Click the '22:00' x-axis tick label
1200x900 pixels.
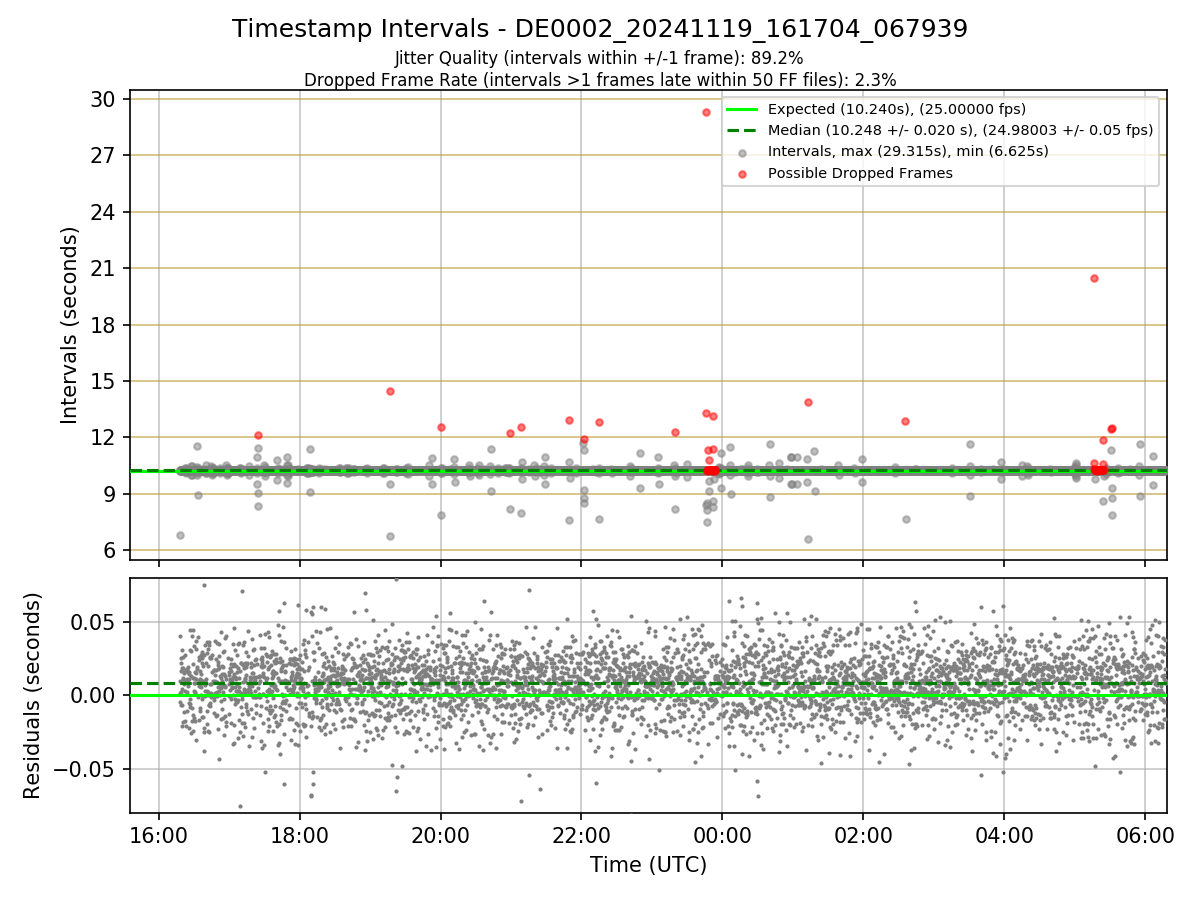(x=581, y=836)
